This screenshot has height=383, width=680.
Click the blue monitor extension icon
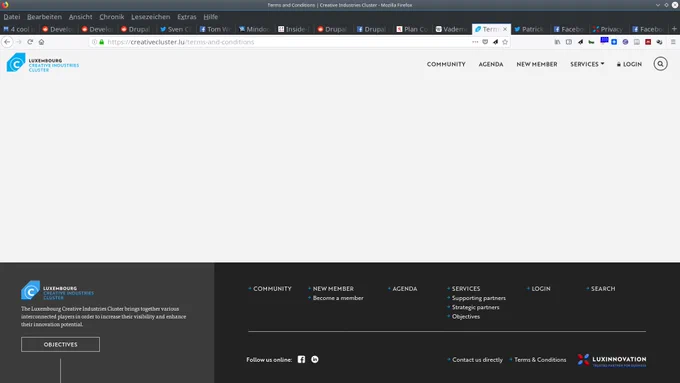604,41
